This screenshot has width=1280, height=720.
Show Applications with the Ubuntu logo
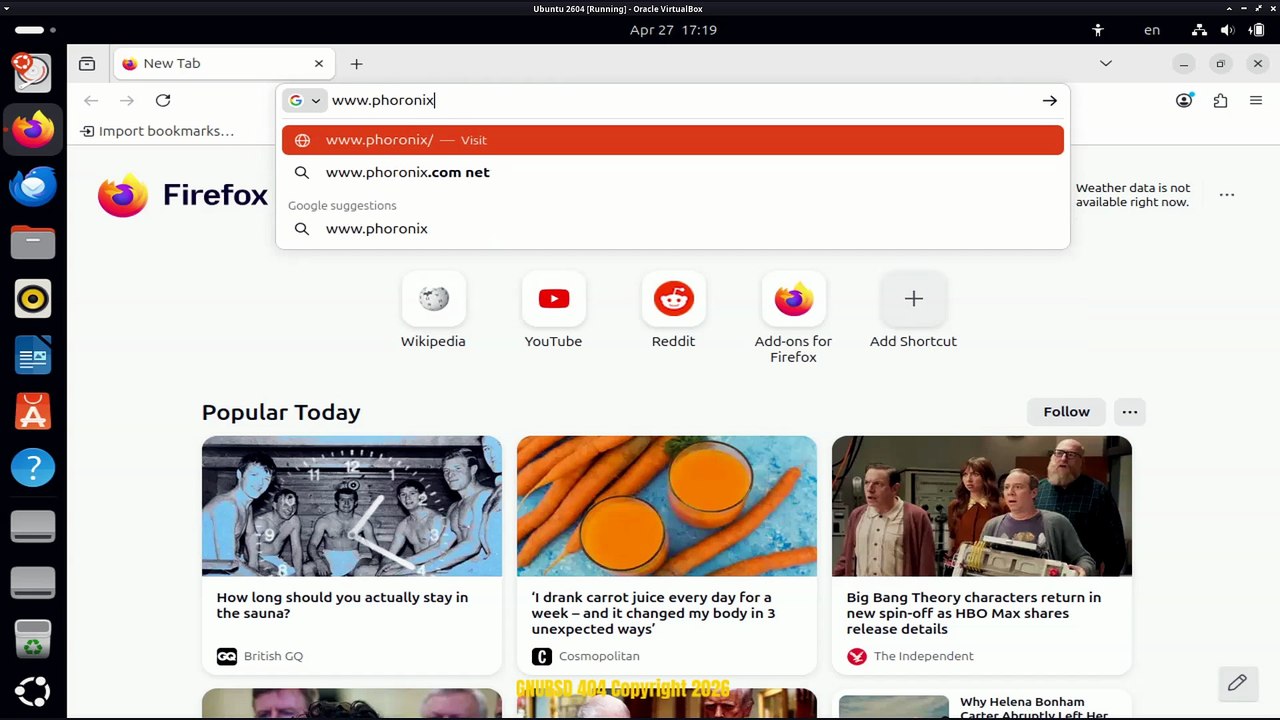[x=33, y=691]
